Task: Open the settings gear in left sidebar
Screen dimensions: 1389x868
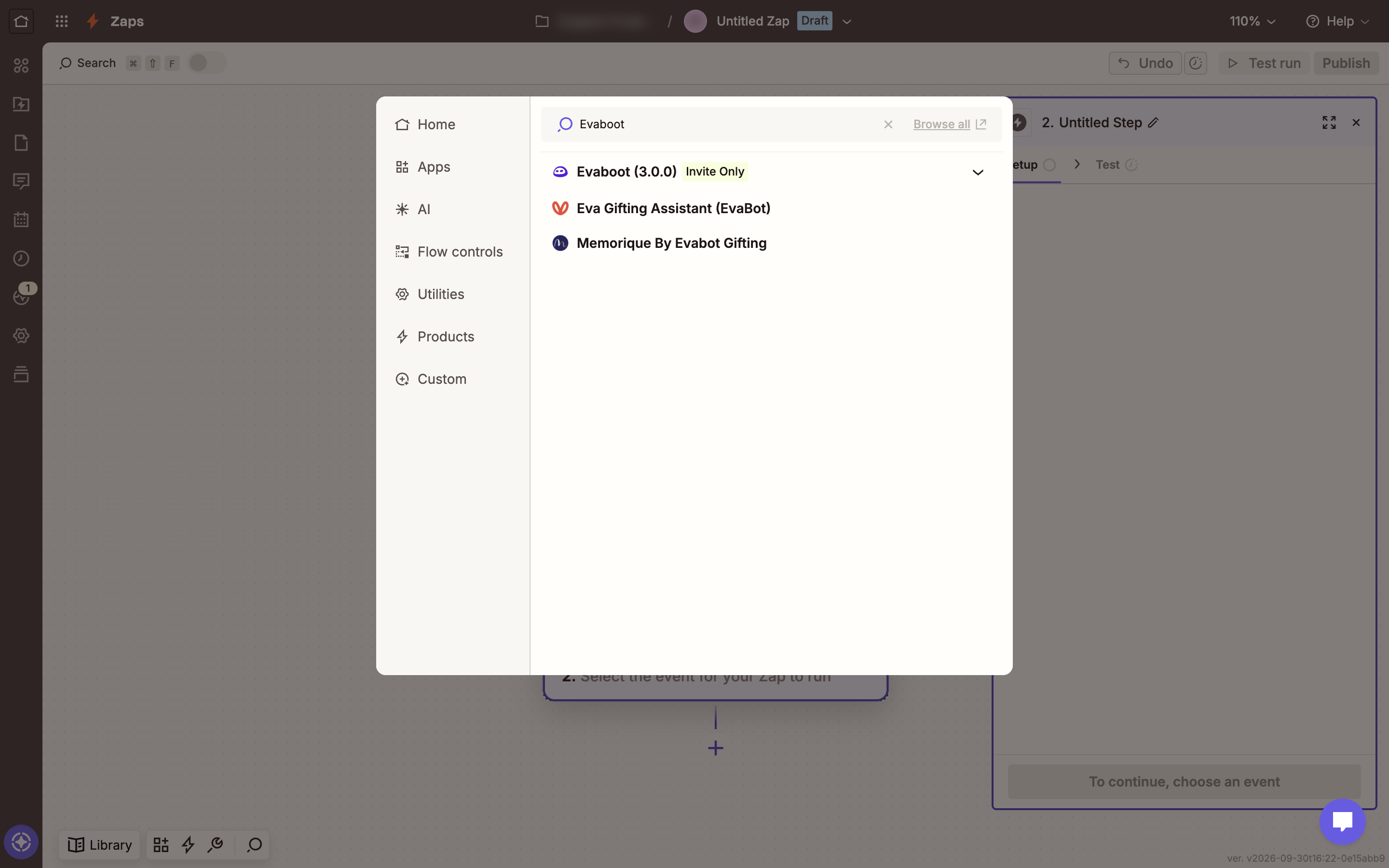Action: [21, 335]
